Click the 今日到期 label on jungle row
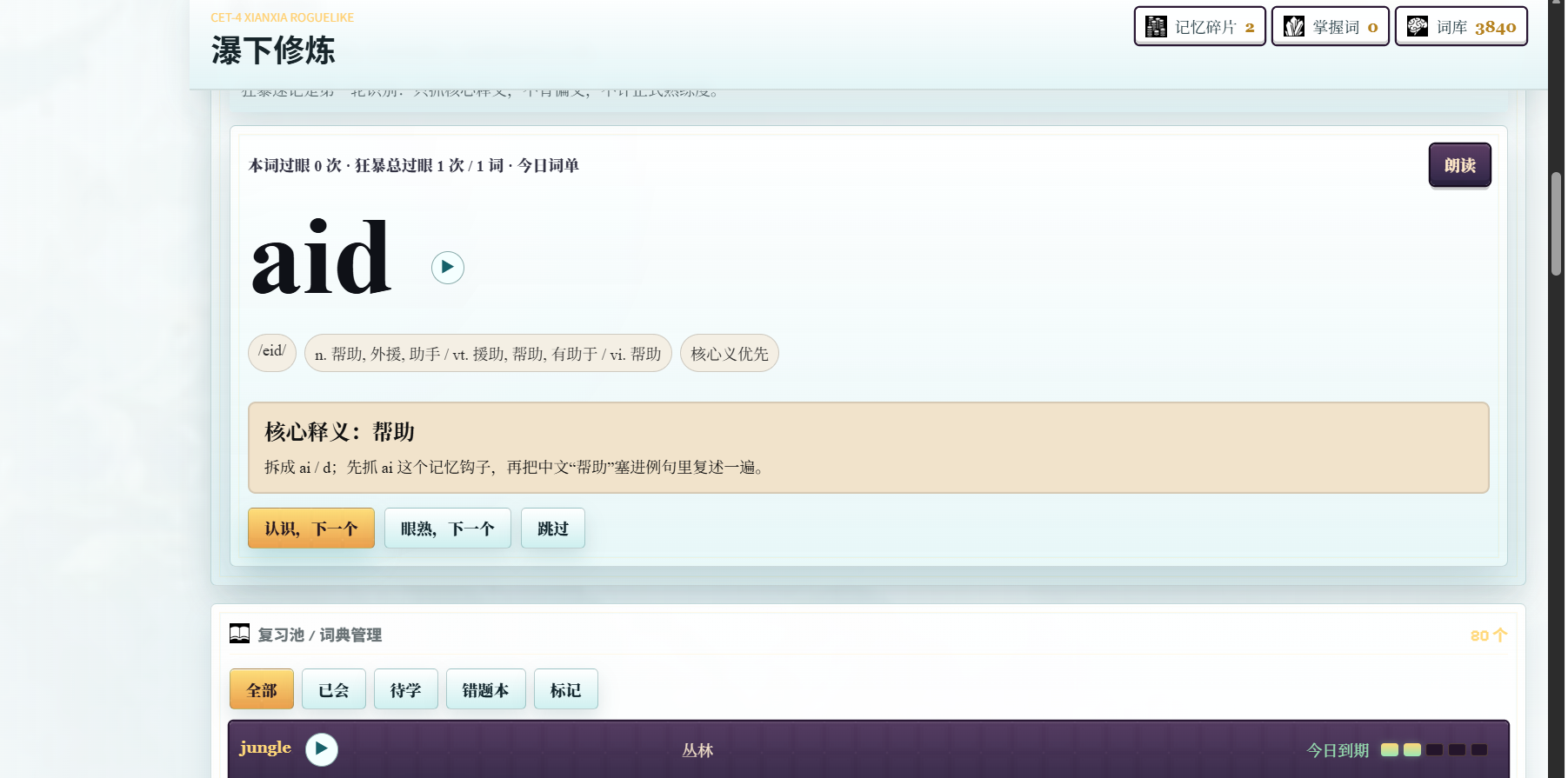The width and height of the screenshot is (1568, 778). [x=1338, y=750]
